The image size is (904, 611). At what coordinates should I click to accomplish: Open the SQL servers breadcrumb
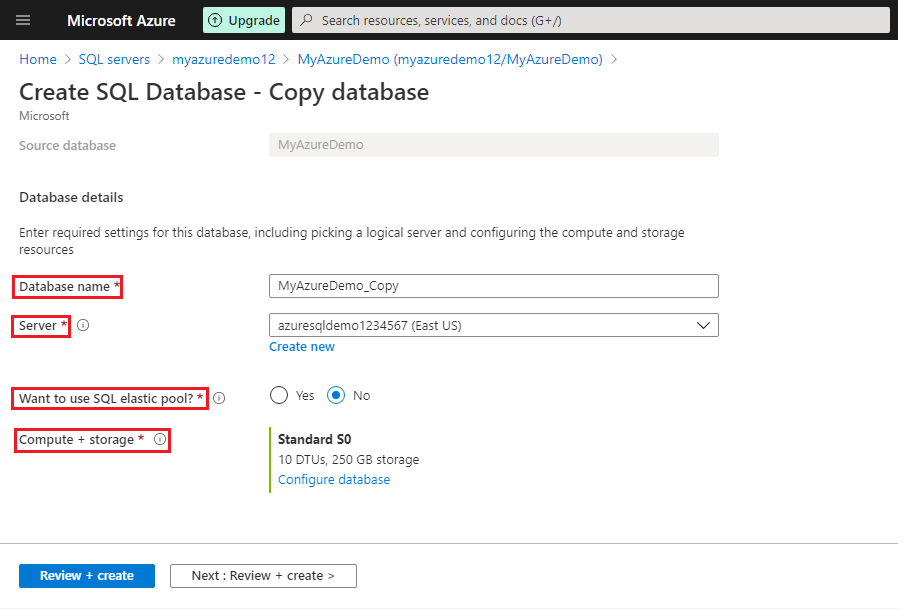tap(114, 60)
